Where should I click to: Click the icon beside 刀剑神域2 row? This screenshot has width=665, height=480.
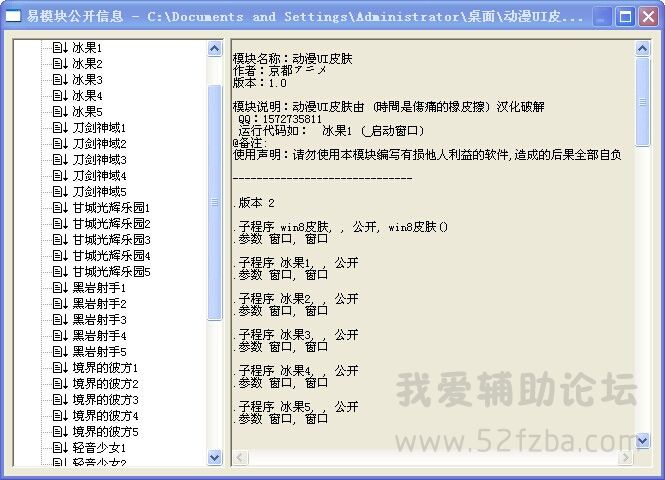(60, 144)
